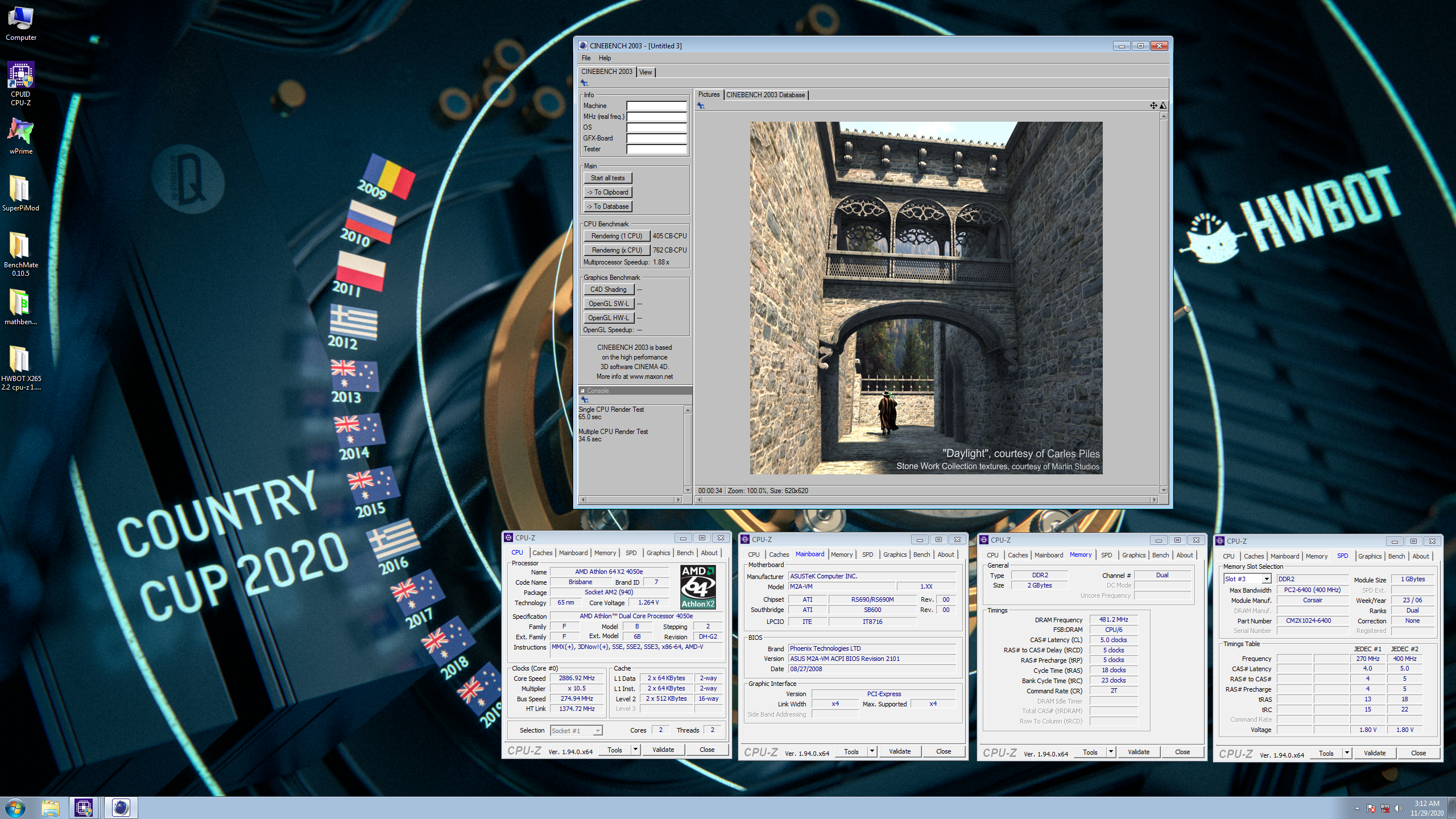Switch to the View tab in CINEBENCH
The width and height of the screenshot is (1456, 819).
pos(646,72)
